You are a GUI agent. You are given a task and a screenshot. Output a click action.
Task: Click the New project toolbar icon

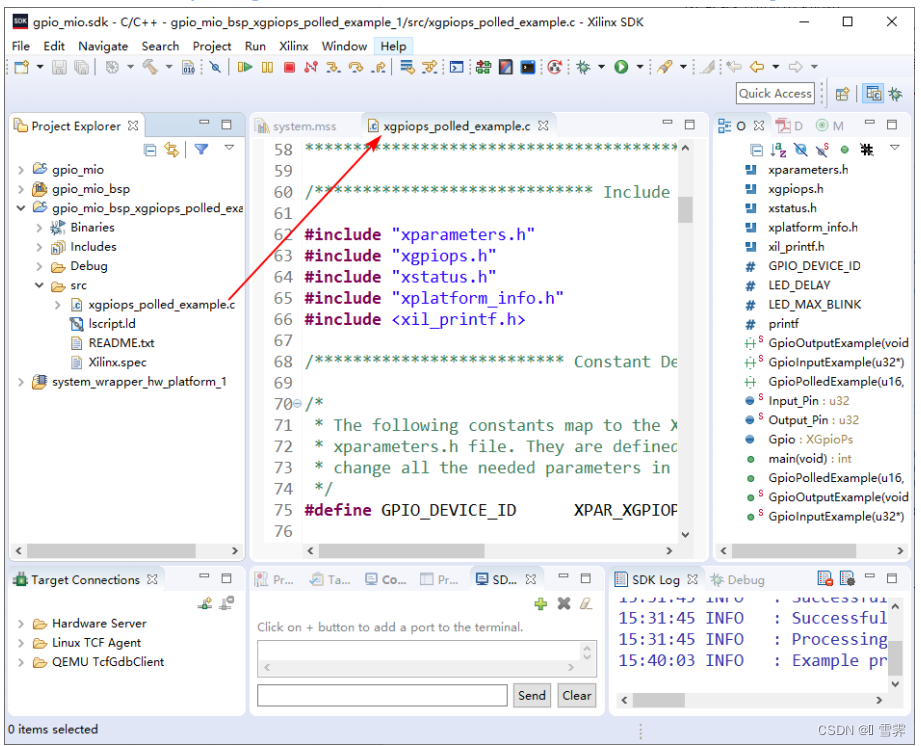pos(22,67)
